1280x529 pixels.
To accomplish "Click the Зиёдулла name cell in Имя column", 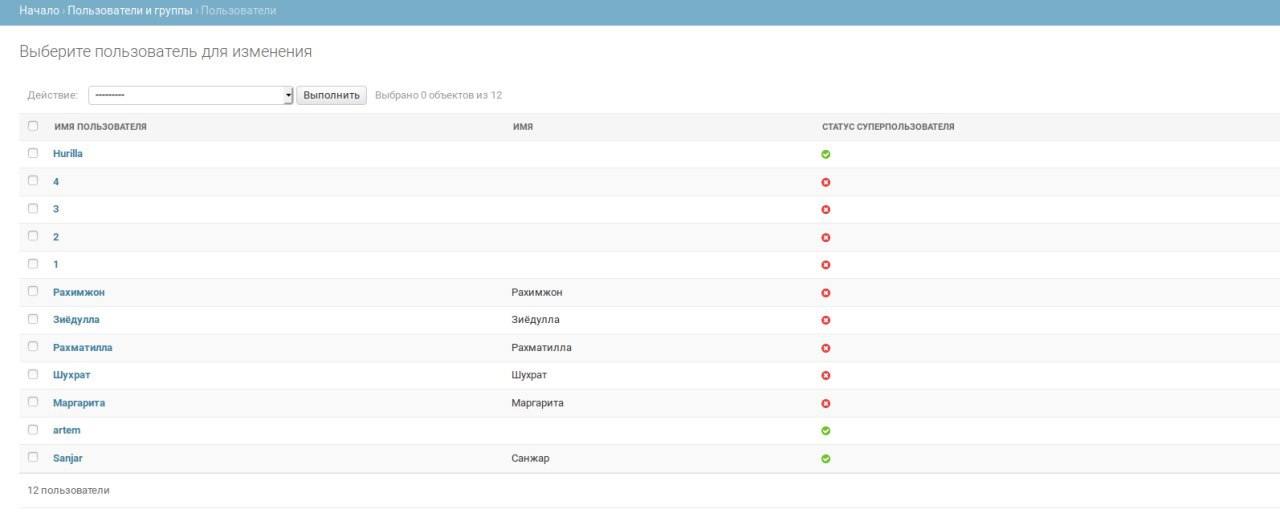I will 535,319.
